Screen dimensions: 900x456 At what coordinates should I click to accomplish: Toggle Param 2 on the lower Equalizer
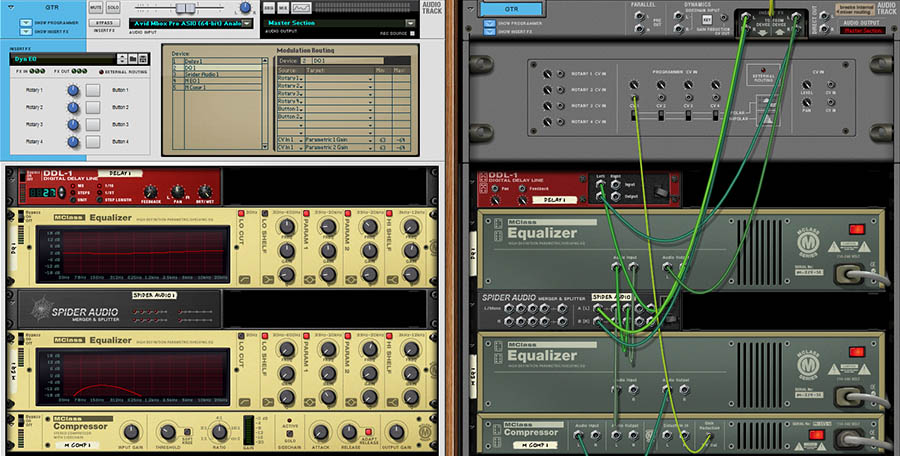pyautogui.click(x=347, y=336)
